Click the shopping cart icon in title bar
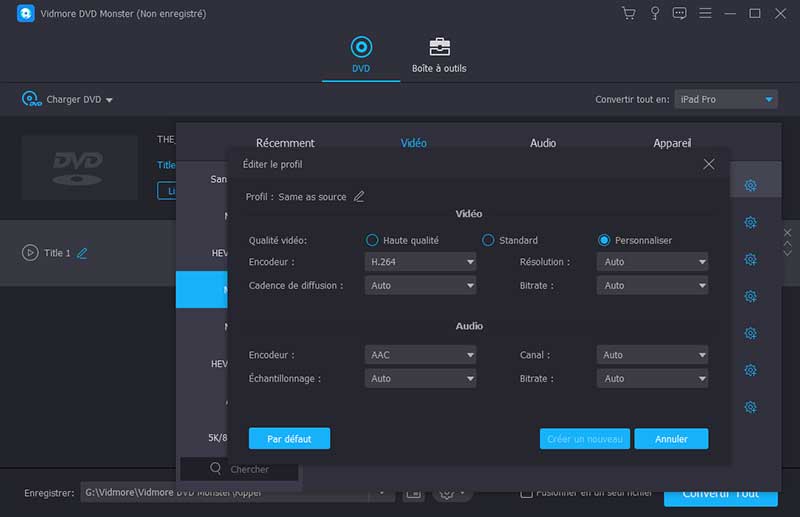Image resolution: width=800 pixels, height=517 pixels. pyautogui.click(x=628, y=14)
